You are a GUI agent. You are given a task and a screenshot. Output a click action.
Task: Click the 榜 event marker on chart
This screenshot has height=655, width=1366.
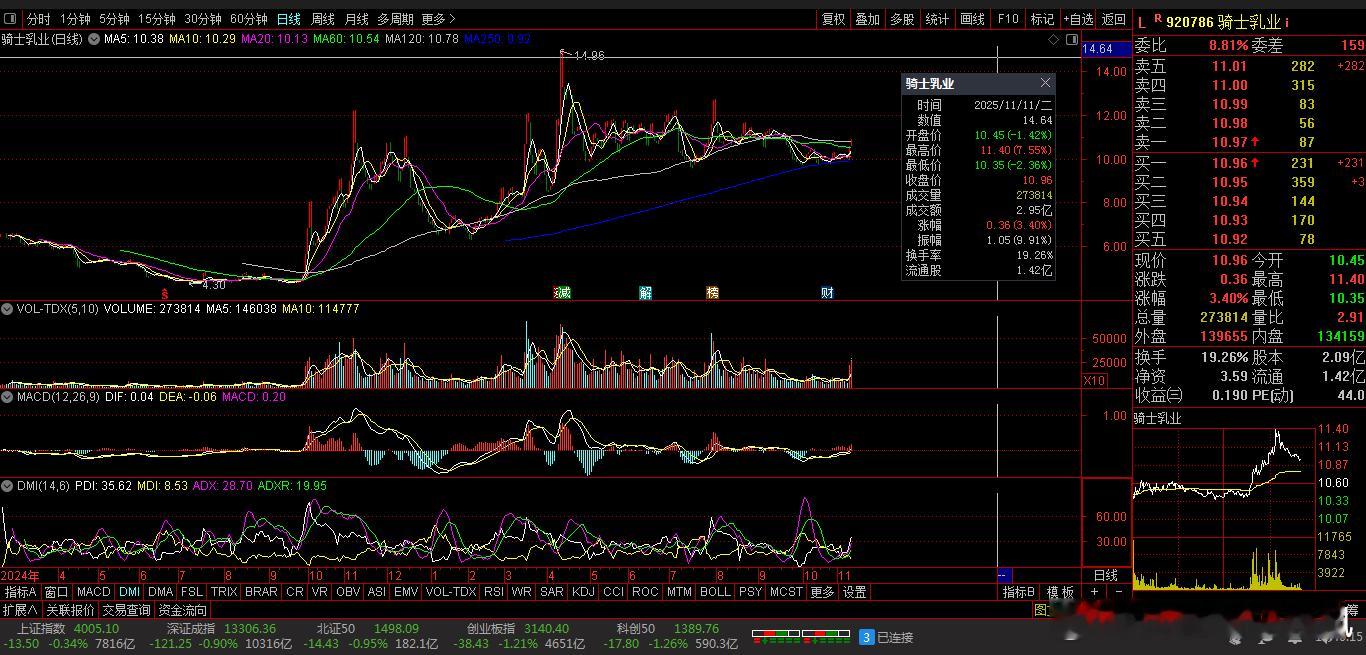click(x=712, y=292)
